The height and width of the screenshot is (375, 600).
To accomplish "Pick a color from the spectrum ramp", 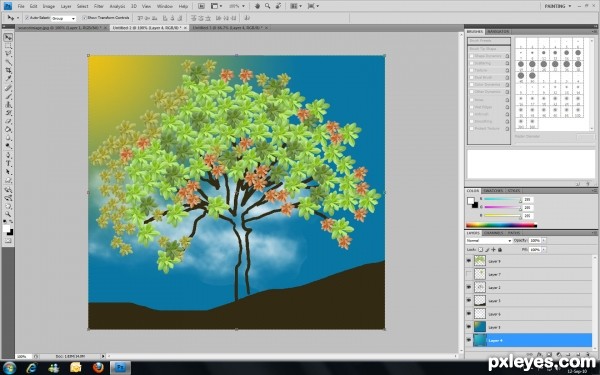I will point(501,225).
